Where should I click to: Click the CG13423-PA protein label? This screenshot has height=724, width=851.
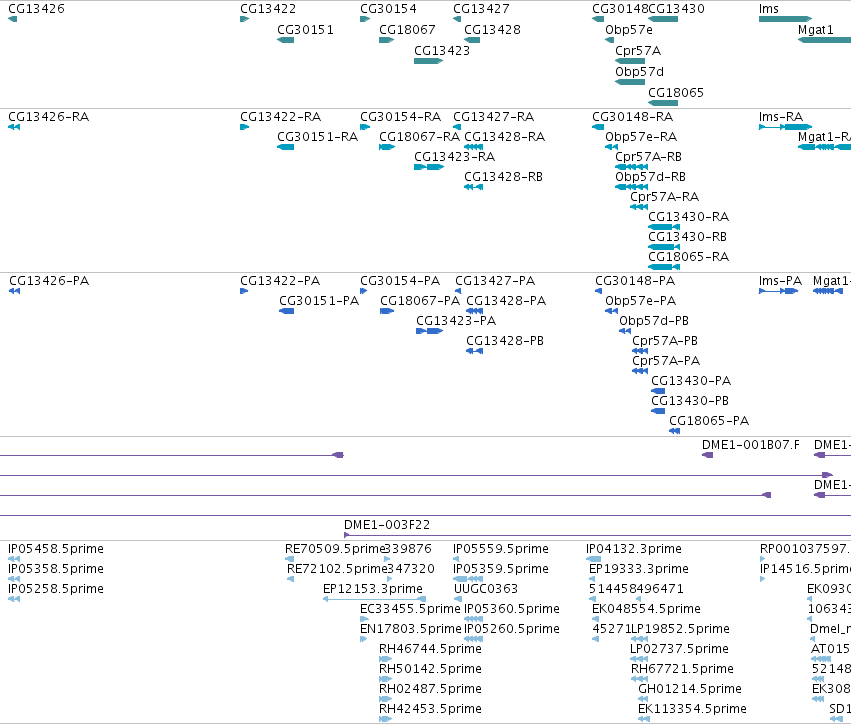tap(456, 321)
